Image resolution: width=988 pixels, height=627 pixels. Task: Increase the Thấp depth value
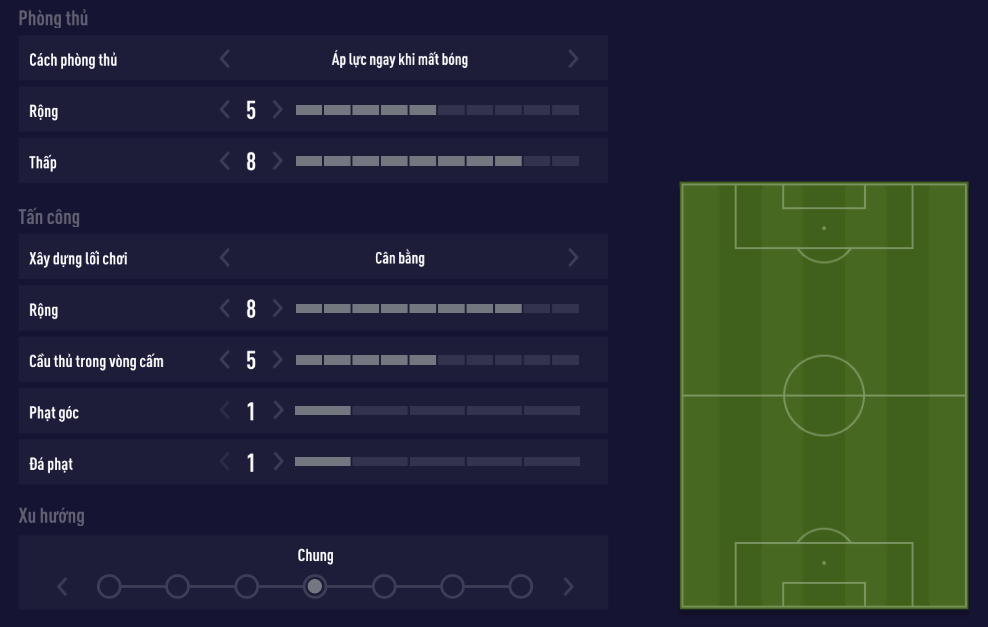tap(277, 161)
